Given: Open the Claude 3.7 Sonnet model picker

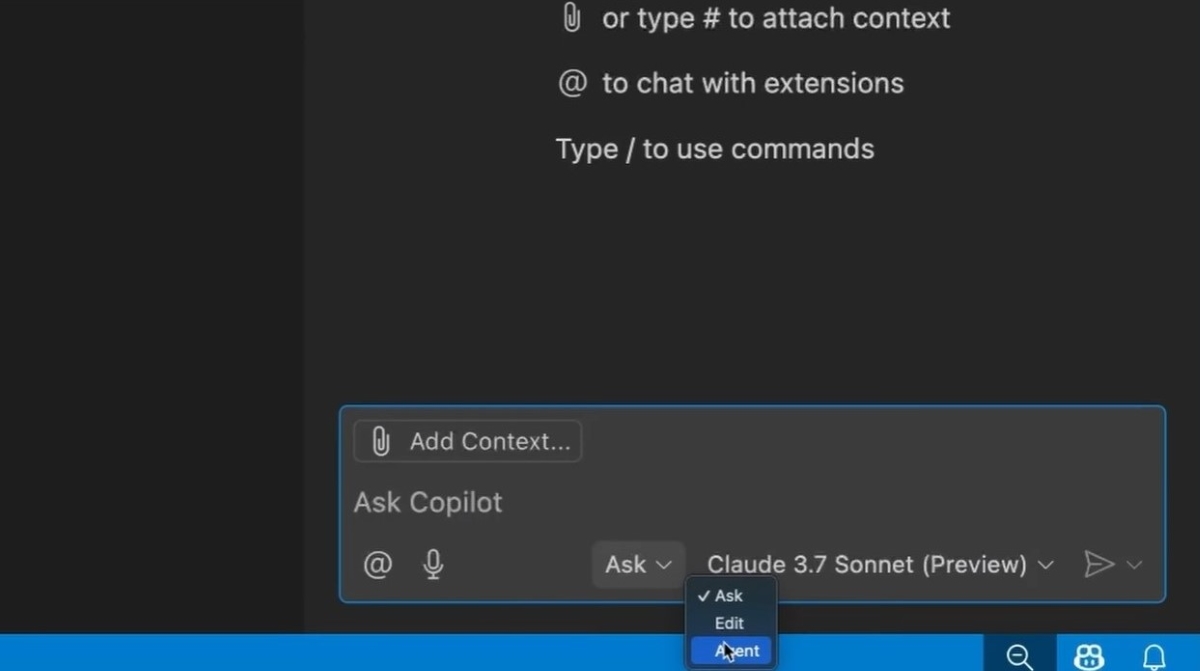Looking at the screenshot, I should [x=880, y=565].
